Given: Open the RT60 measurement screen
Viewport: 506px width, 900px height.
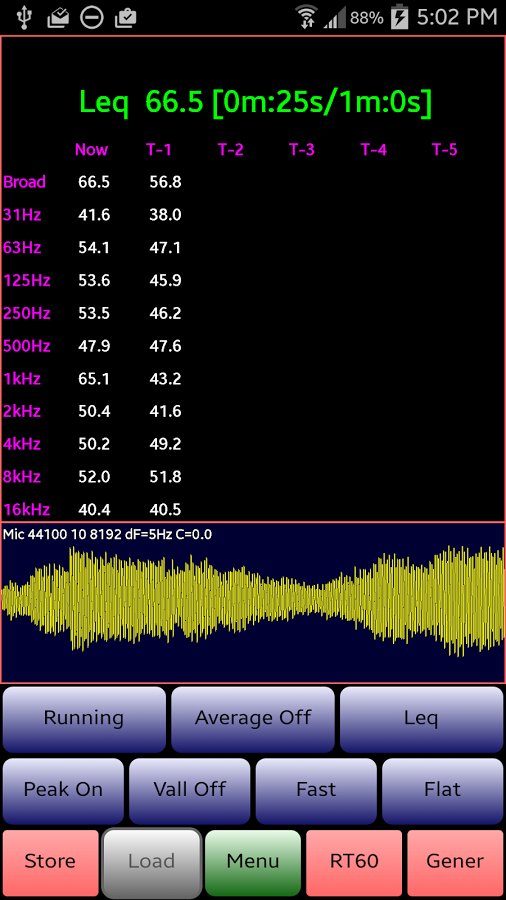Looking at the screenshot, I should point(354,863).
